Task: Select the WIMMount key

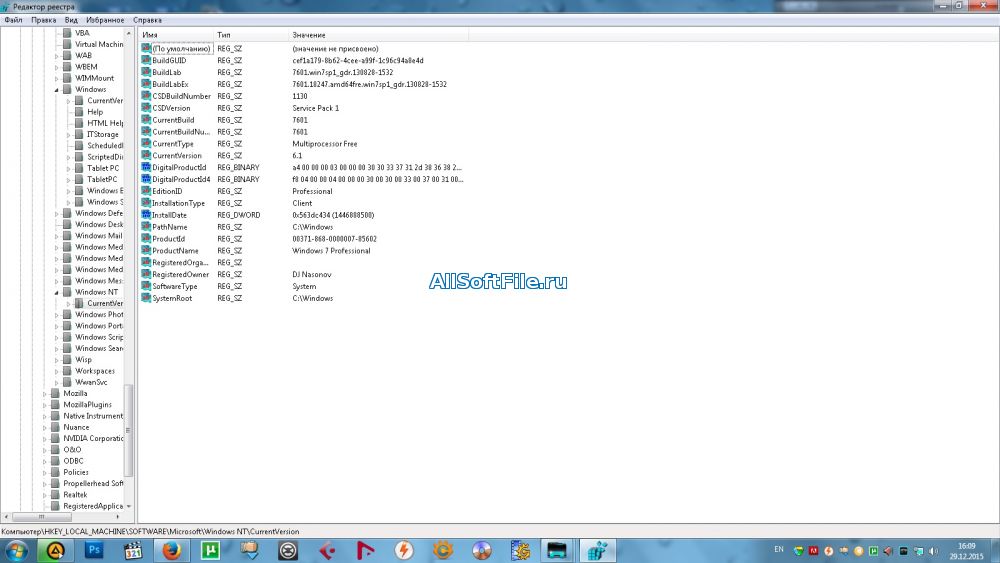Action: point(94,78)
